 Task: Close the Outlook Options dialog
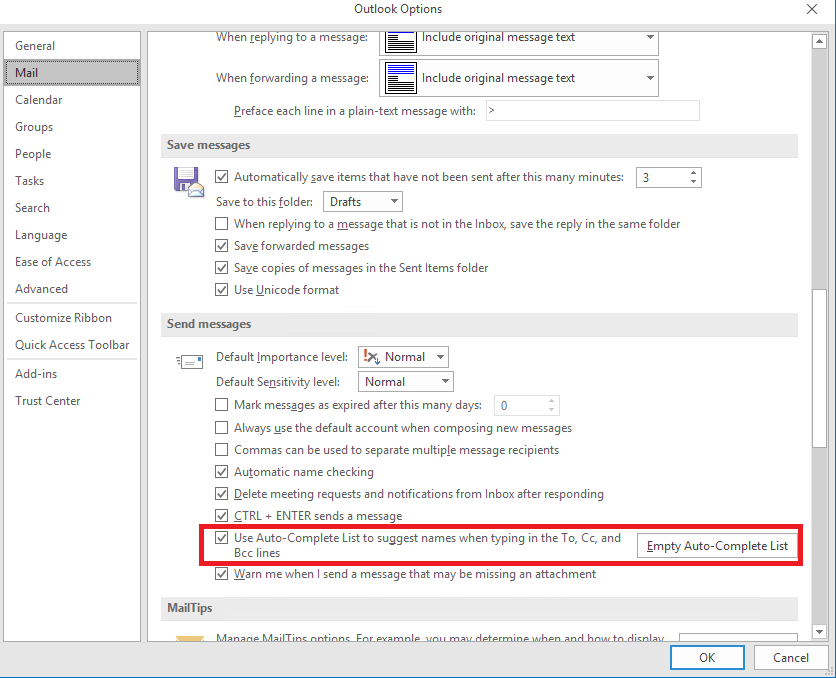tap(812, 9)
